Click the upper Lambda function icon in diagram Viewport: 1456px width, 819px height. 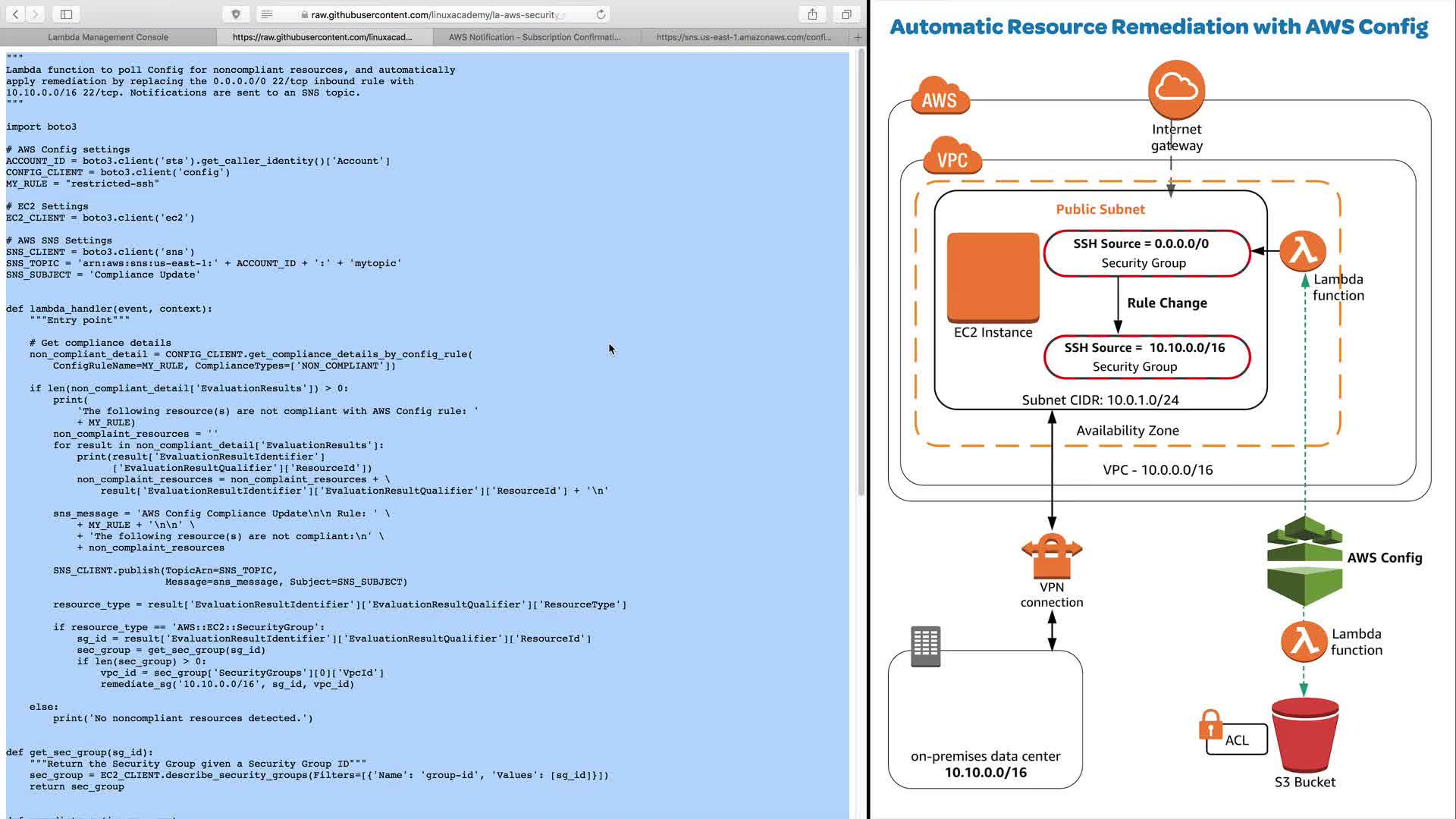click(1303, 251)
